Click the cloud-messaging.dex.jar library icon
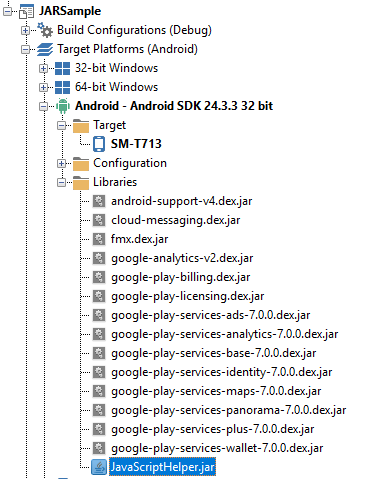Viewport: 367px width, 479px height. pos(99,220)
